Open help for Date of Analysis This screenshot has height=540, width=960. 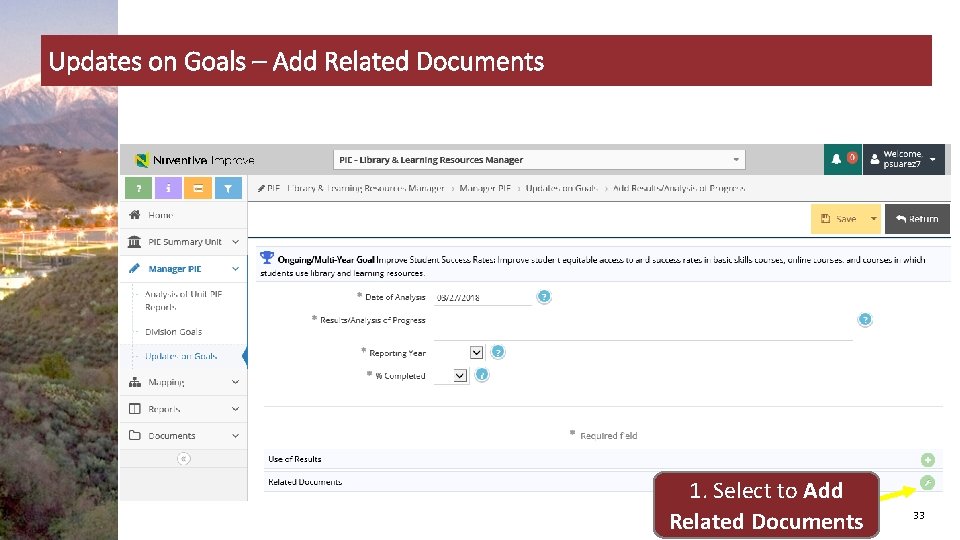[x=544, y=297]
